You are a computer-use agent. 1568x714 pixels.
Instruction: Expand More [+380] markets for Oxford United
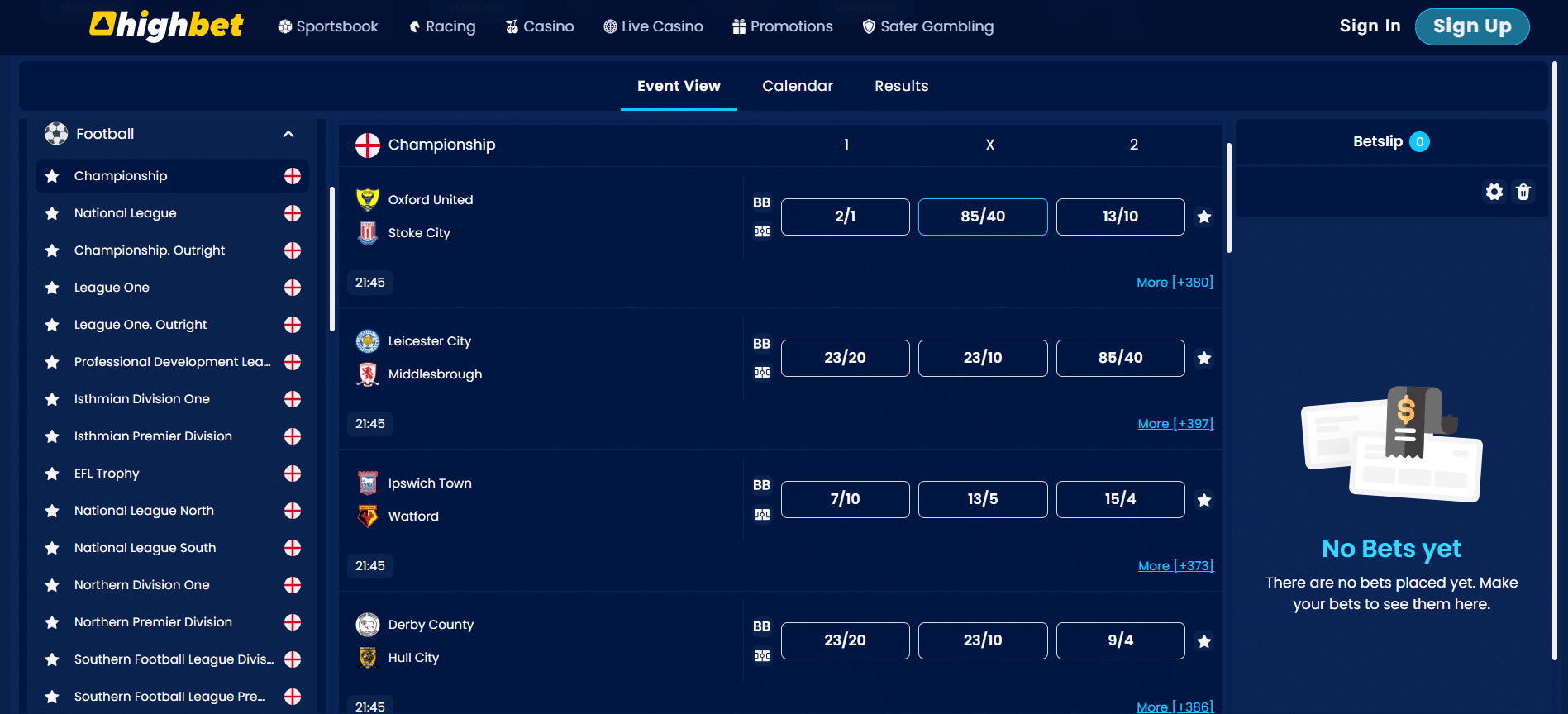click(1175, 282)
